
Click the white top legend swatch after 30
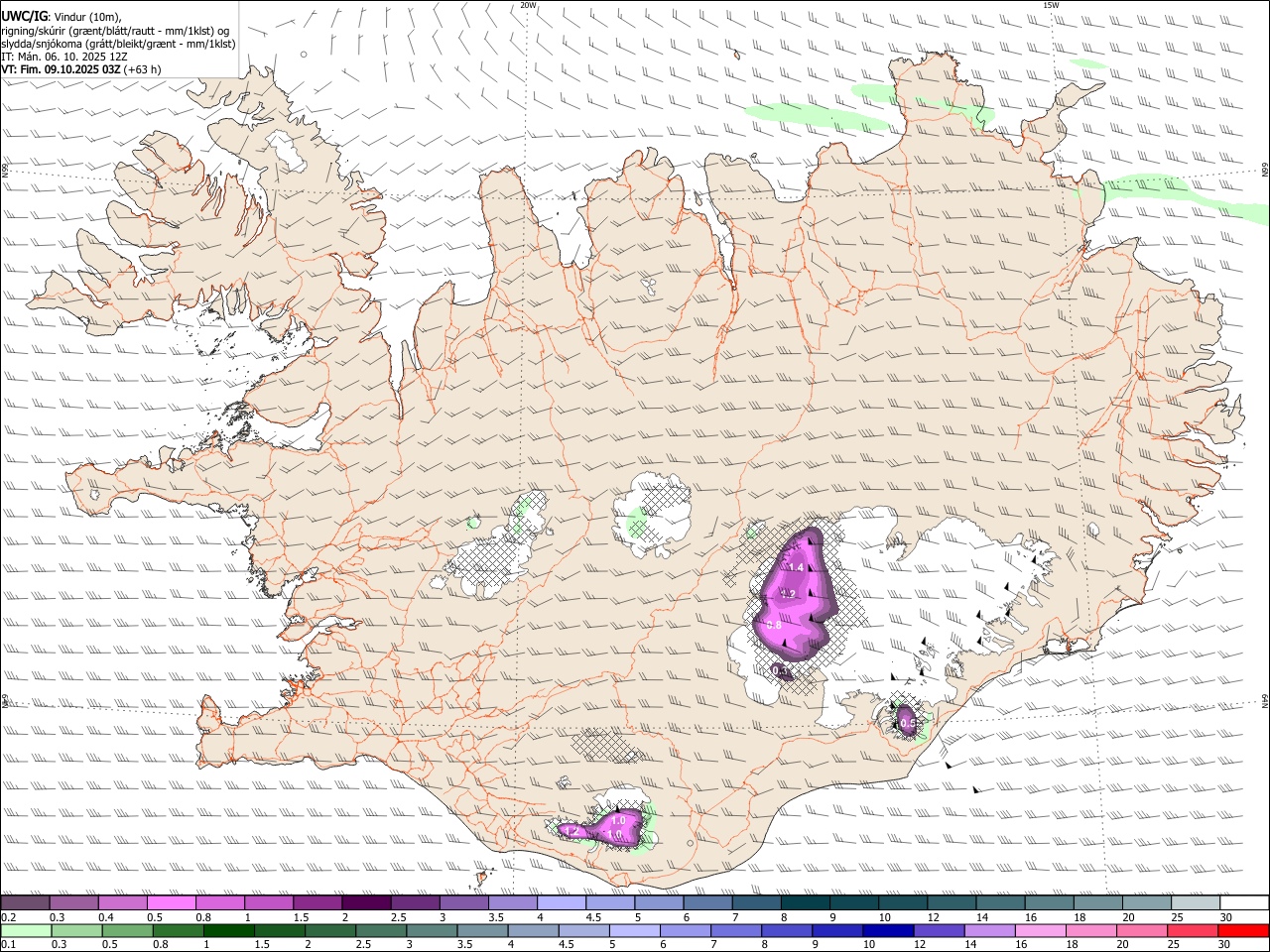click(x=1244, y=903)
